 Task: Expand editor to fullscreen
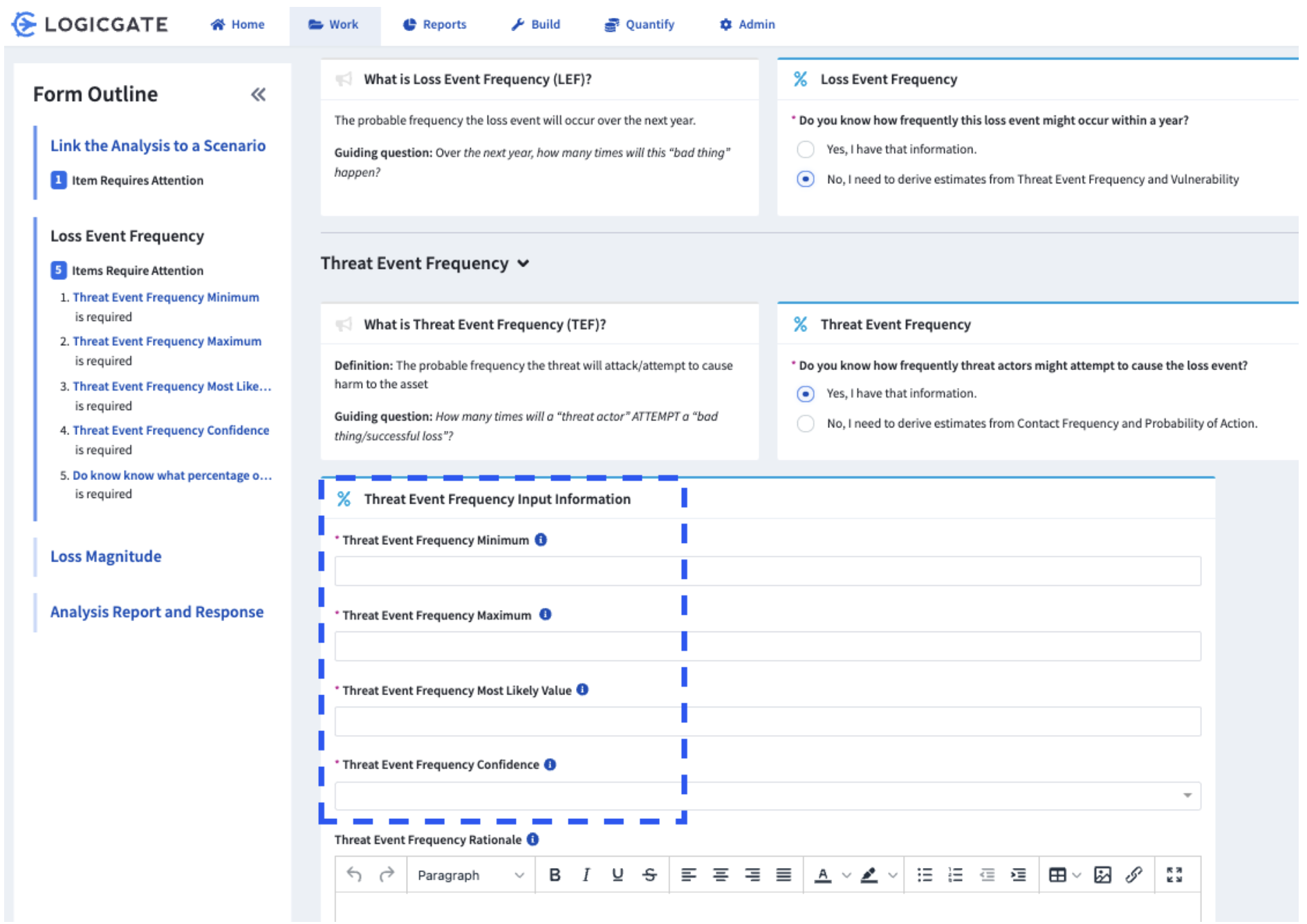pos(1174,875)
